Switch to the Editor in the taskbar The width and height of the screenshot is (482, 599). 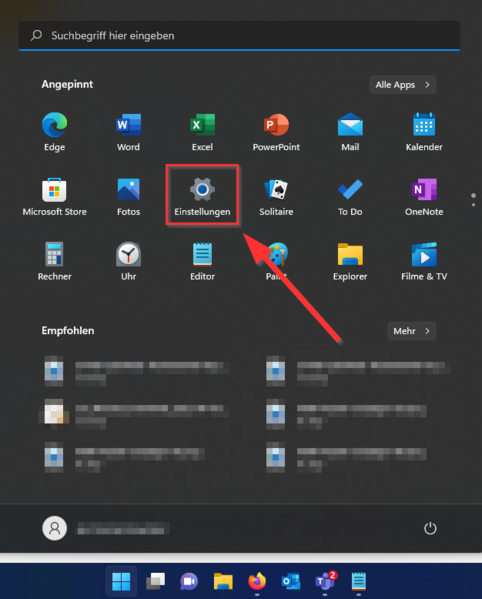point(359,581)
